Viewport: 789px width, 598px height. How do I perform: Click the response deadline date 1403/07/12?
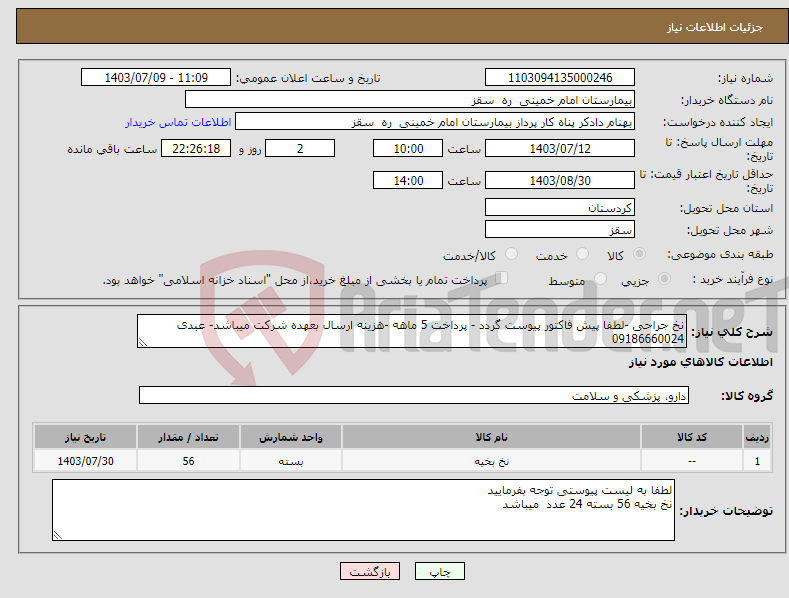point(560,148)
